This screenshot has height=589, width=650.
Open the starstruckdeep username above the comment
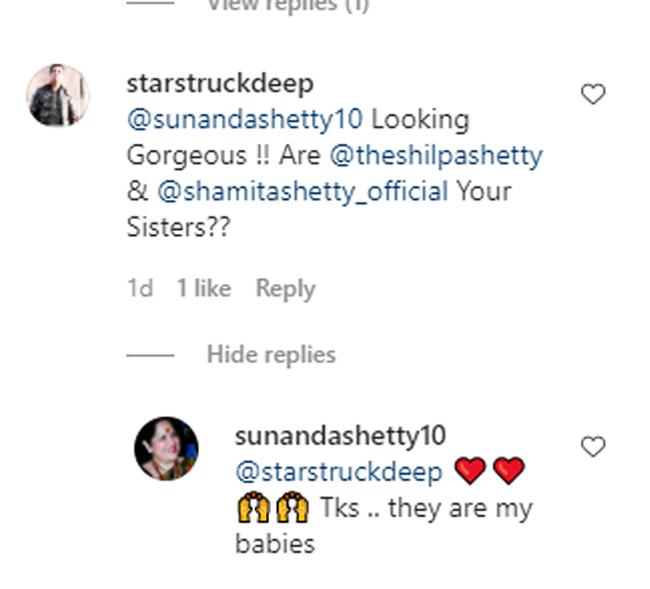[220, 83]
